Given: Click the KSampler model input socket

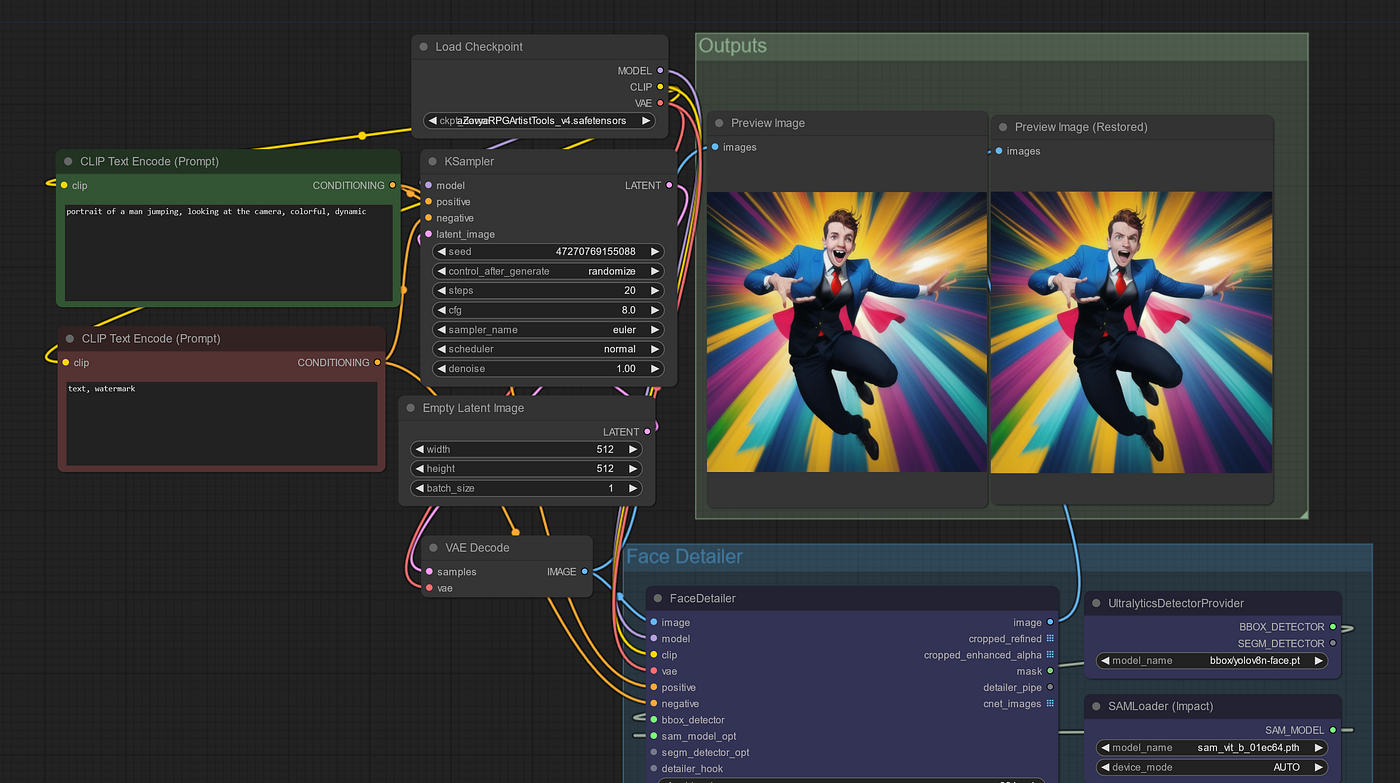Looking at the screenshot, I should coord(428,185).
